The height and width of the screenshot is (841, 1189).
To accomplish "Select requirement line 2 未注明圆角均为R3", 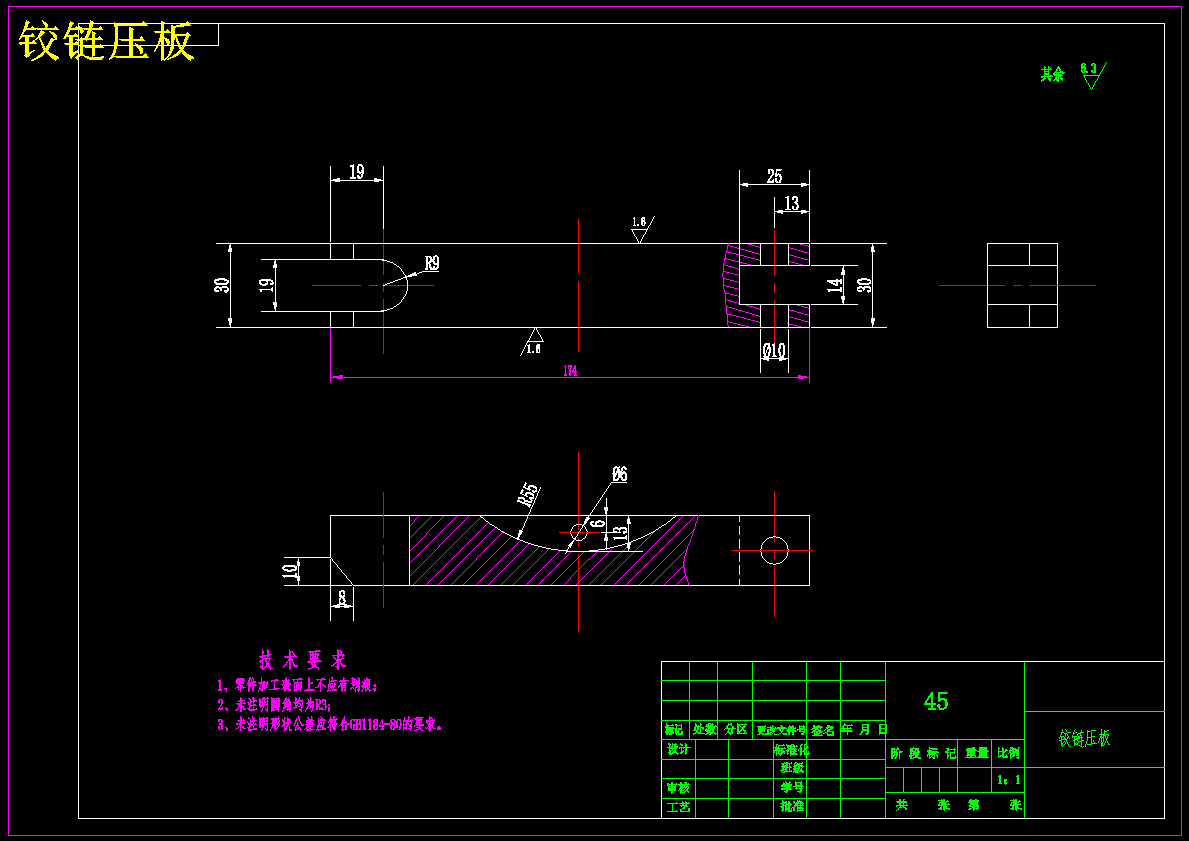I will tap(275, 705).
